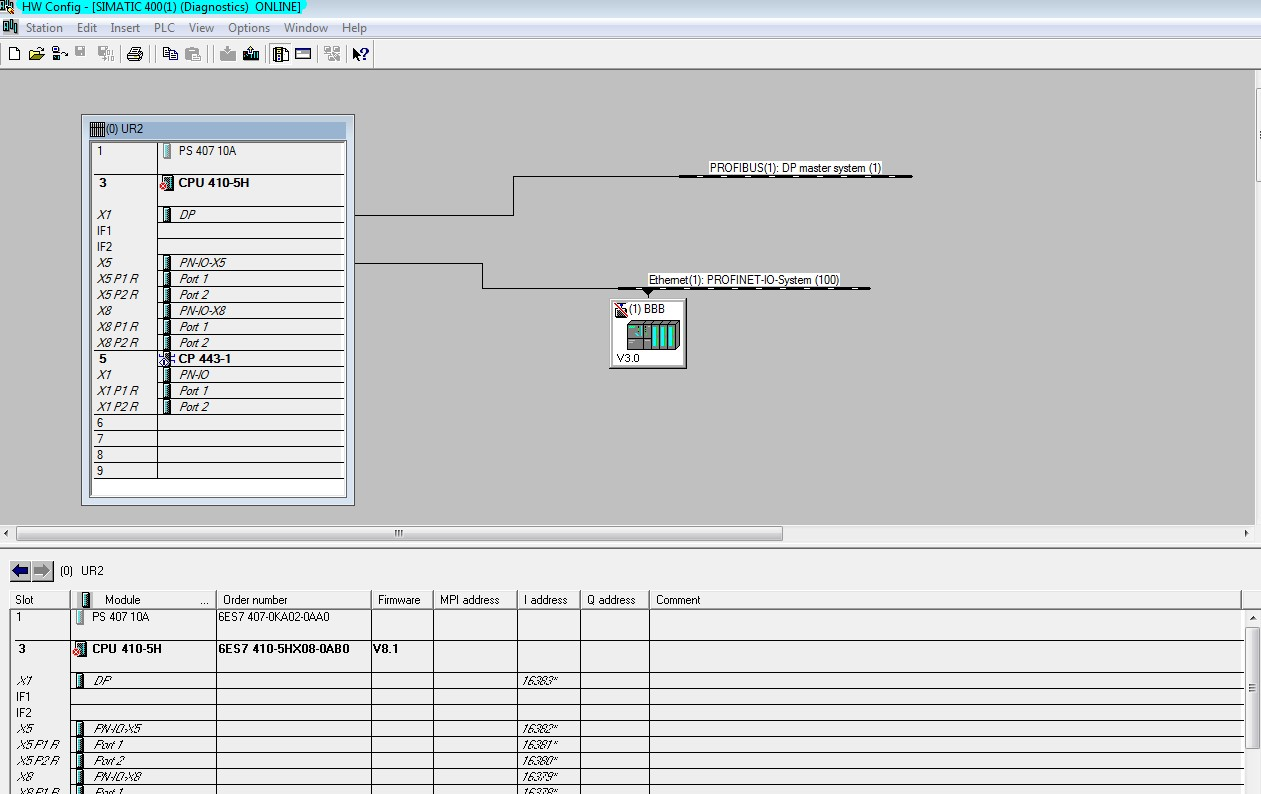Click the Open ONLINE station toolbar icon
Screen dimensions: 1261x794
(59, 54)
